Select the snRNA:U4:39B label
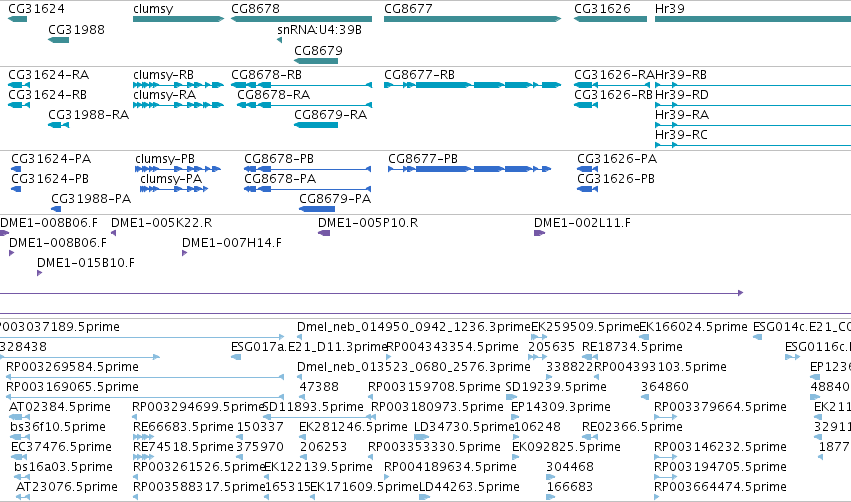The width and height of the screenshot is (851, 502). [319, 29]
